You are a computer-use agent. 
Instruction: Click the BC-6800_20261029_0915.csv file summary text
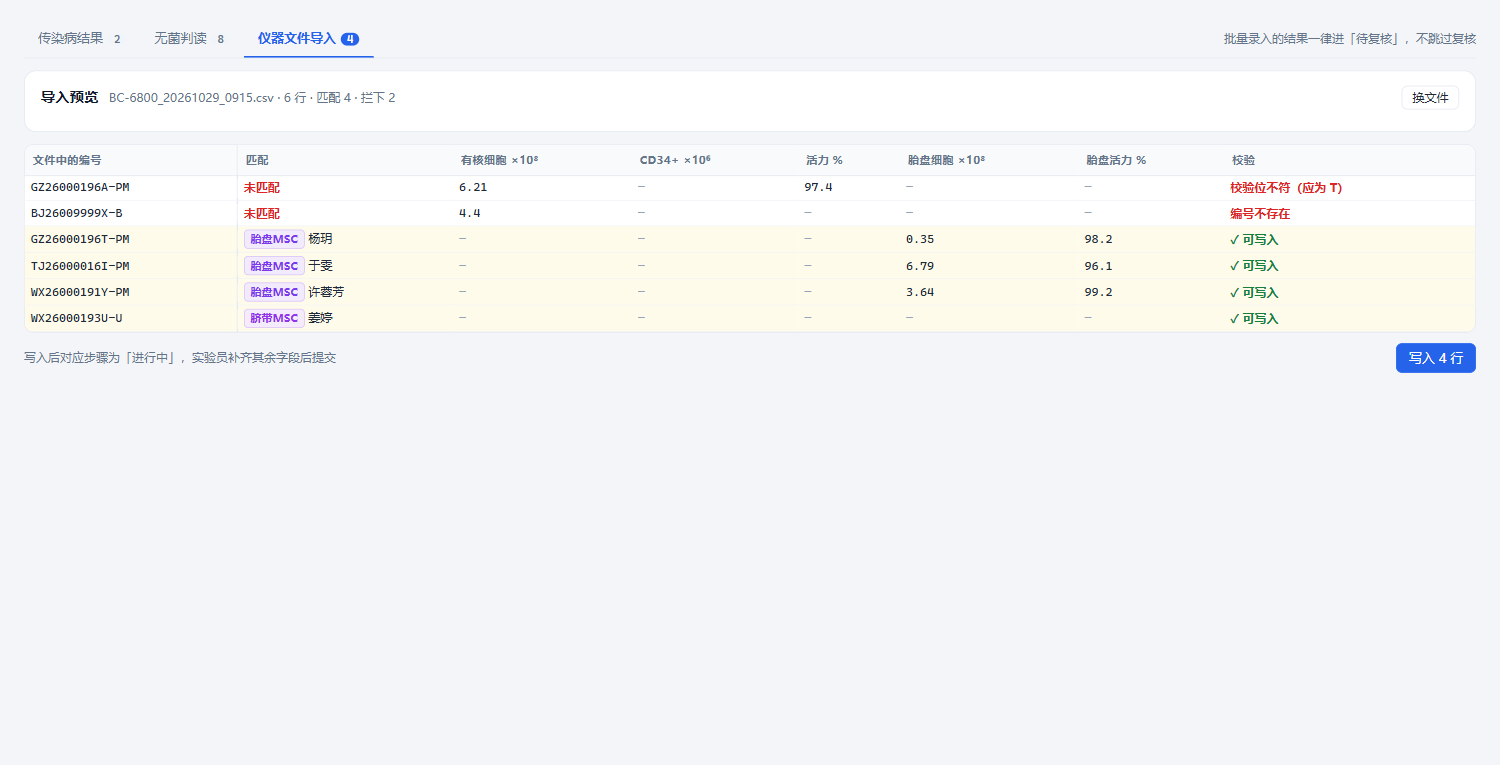[252, 98]
